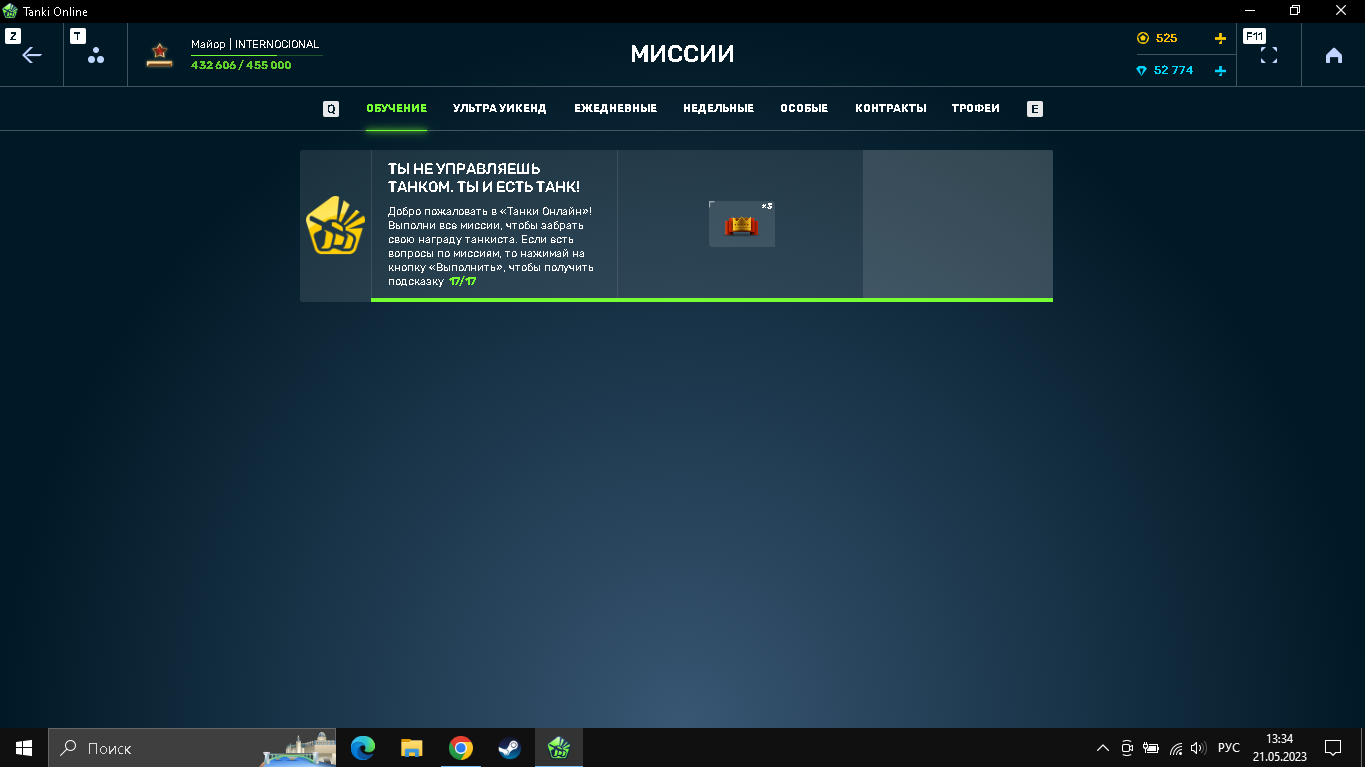1365x767 pixels.
Task: Go to the ОСОБЫЕ tab
Action: pos(804,109)
